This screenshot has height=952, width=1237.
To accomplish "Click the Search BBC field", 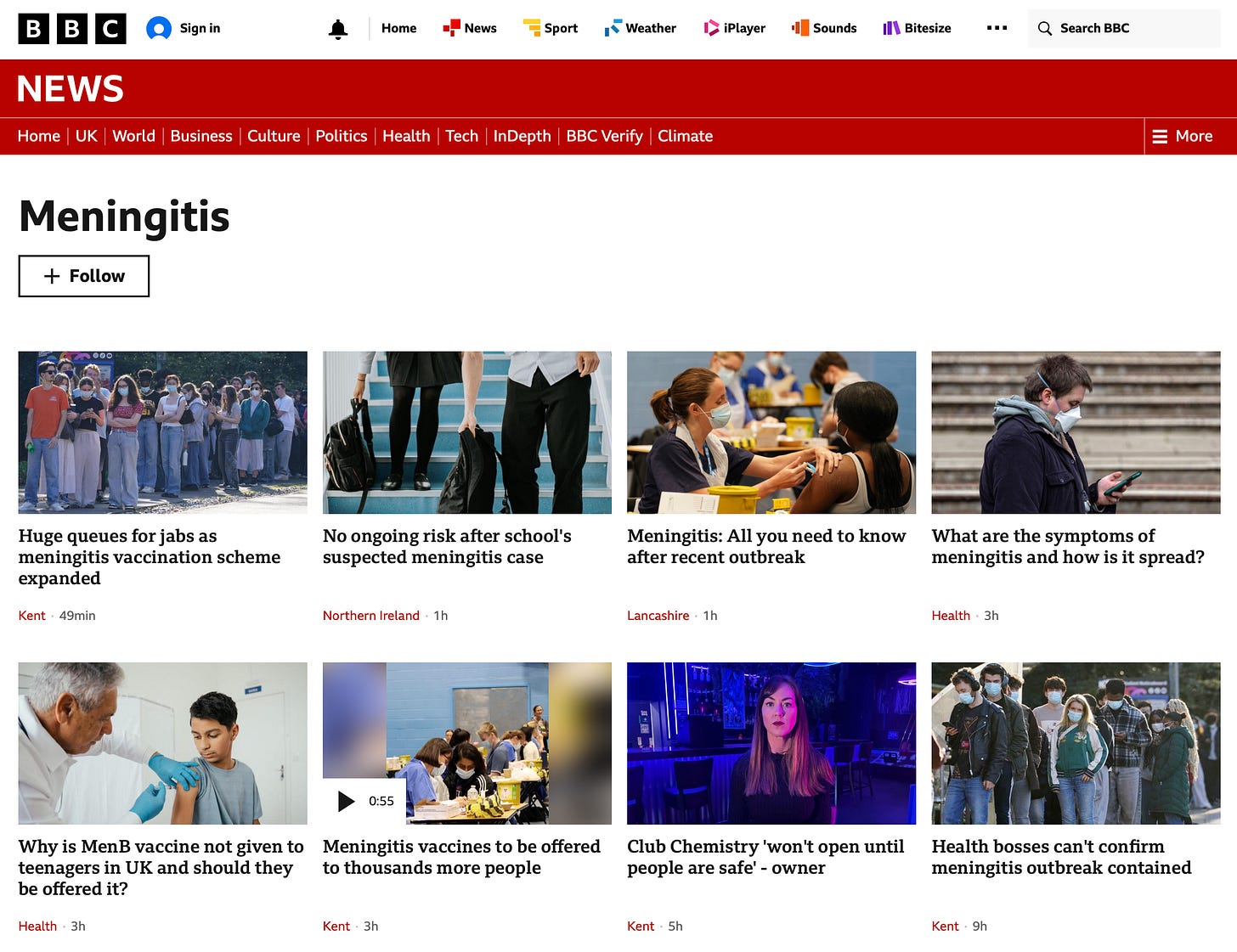I will [1124, 29].
